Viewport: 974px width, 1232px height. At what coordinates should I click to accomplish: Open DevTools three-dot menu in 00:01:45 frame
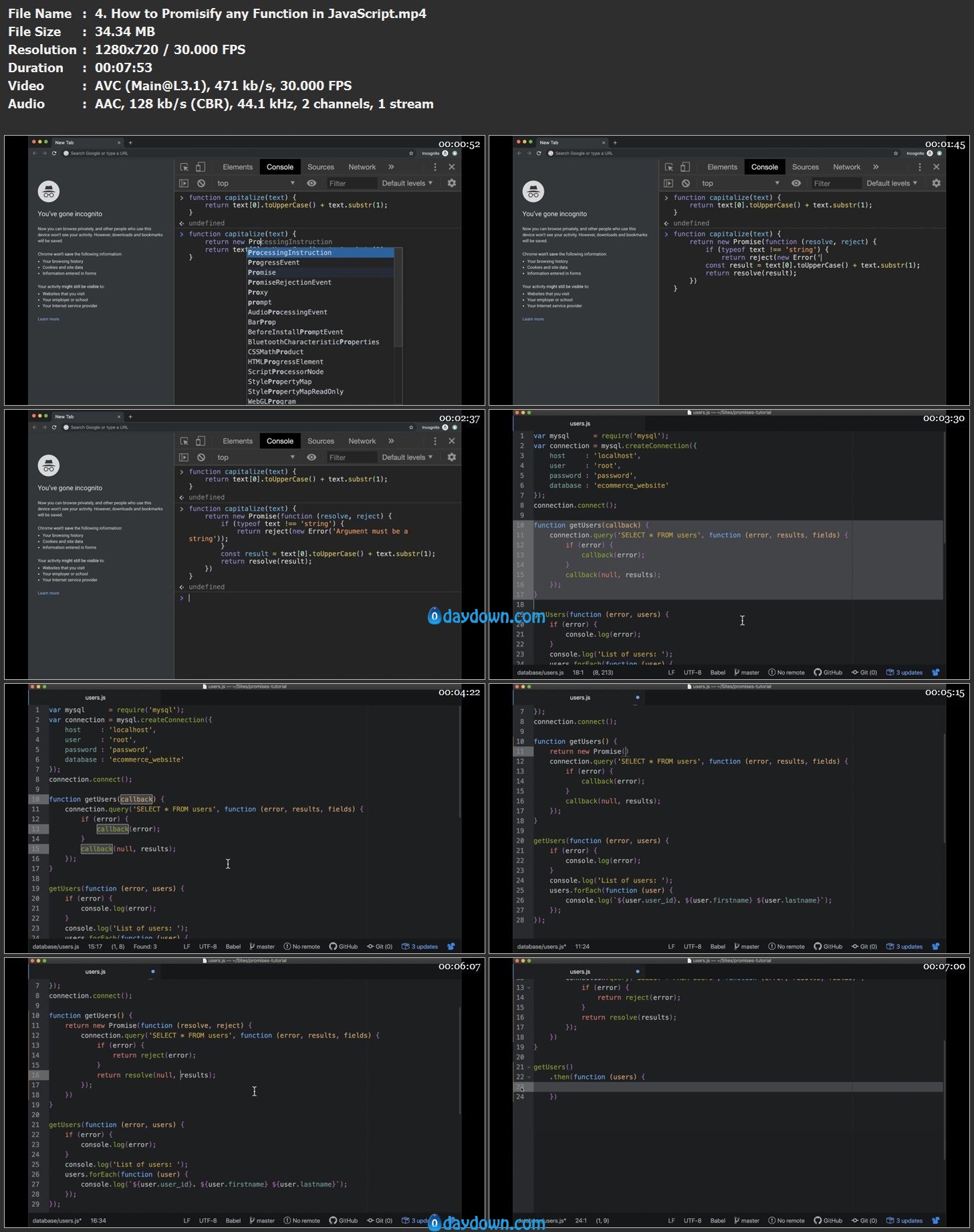coord(920,167)
